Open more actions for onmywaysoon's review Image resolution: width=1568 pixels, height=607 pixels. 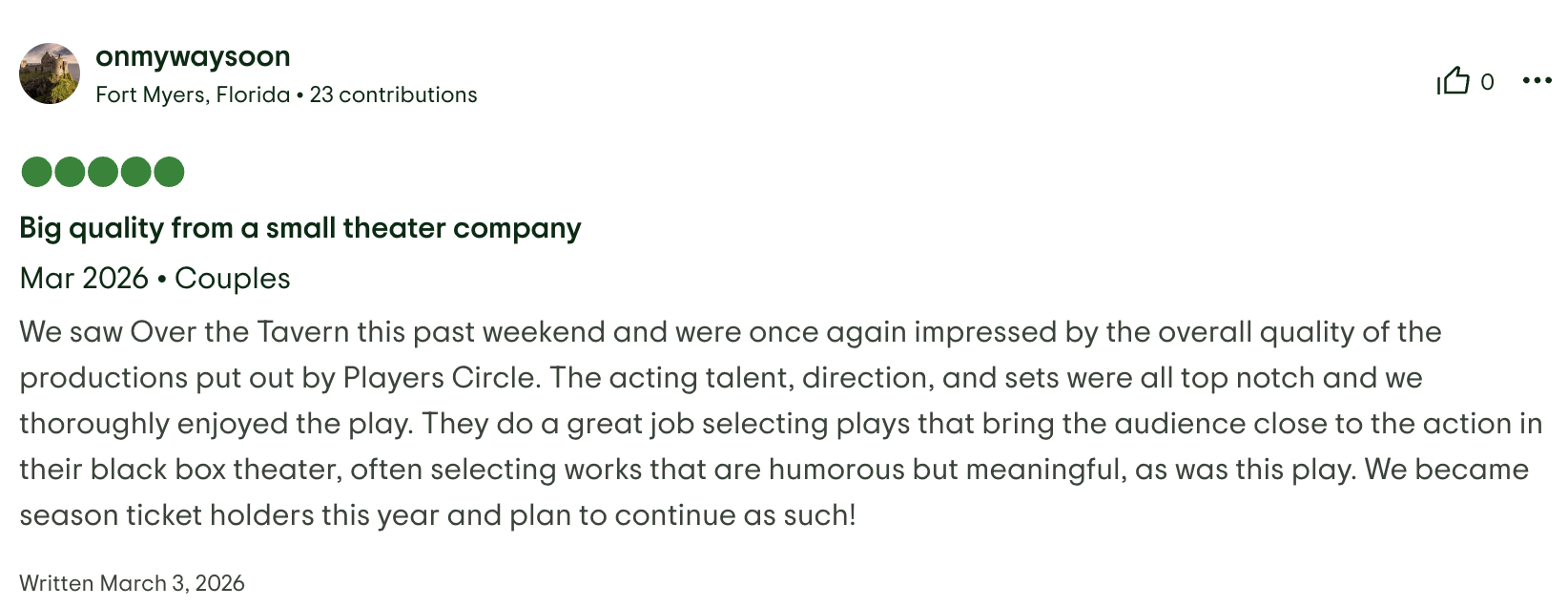(1537, 81)
